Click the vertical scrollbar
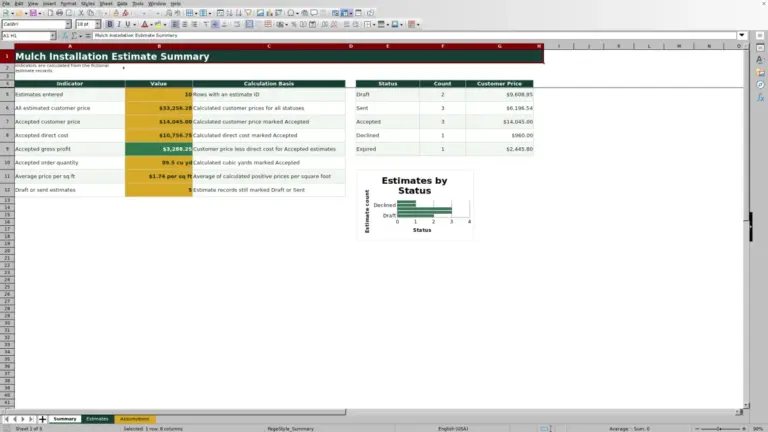 coord(746,225)
